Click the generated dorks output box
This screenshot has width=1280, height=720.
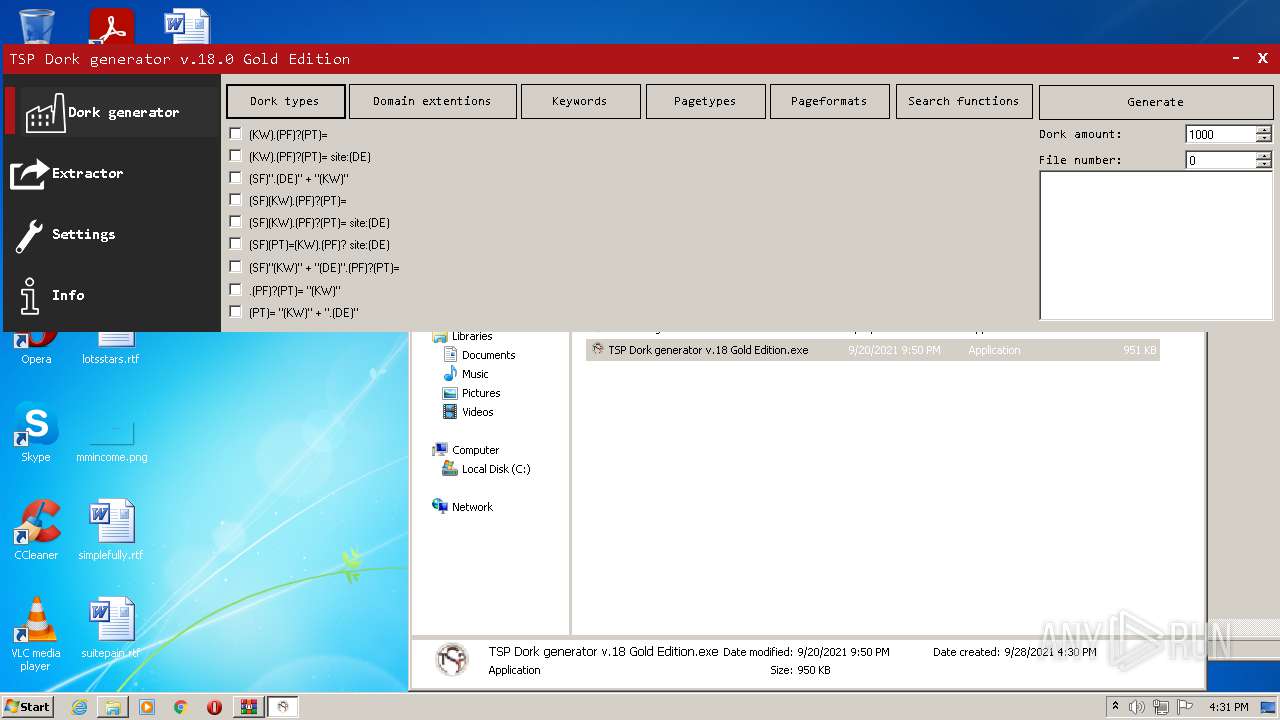click(1155, 245)
